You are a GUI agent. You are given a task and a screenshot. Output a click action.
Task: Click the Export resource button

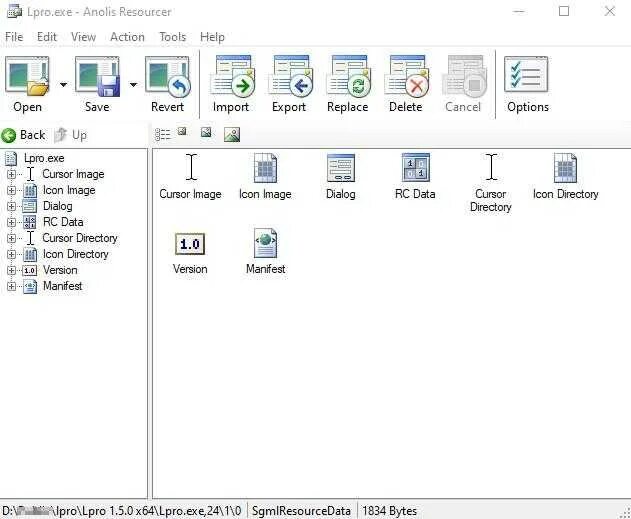(x=289, y=84)
